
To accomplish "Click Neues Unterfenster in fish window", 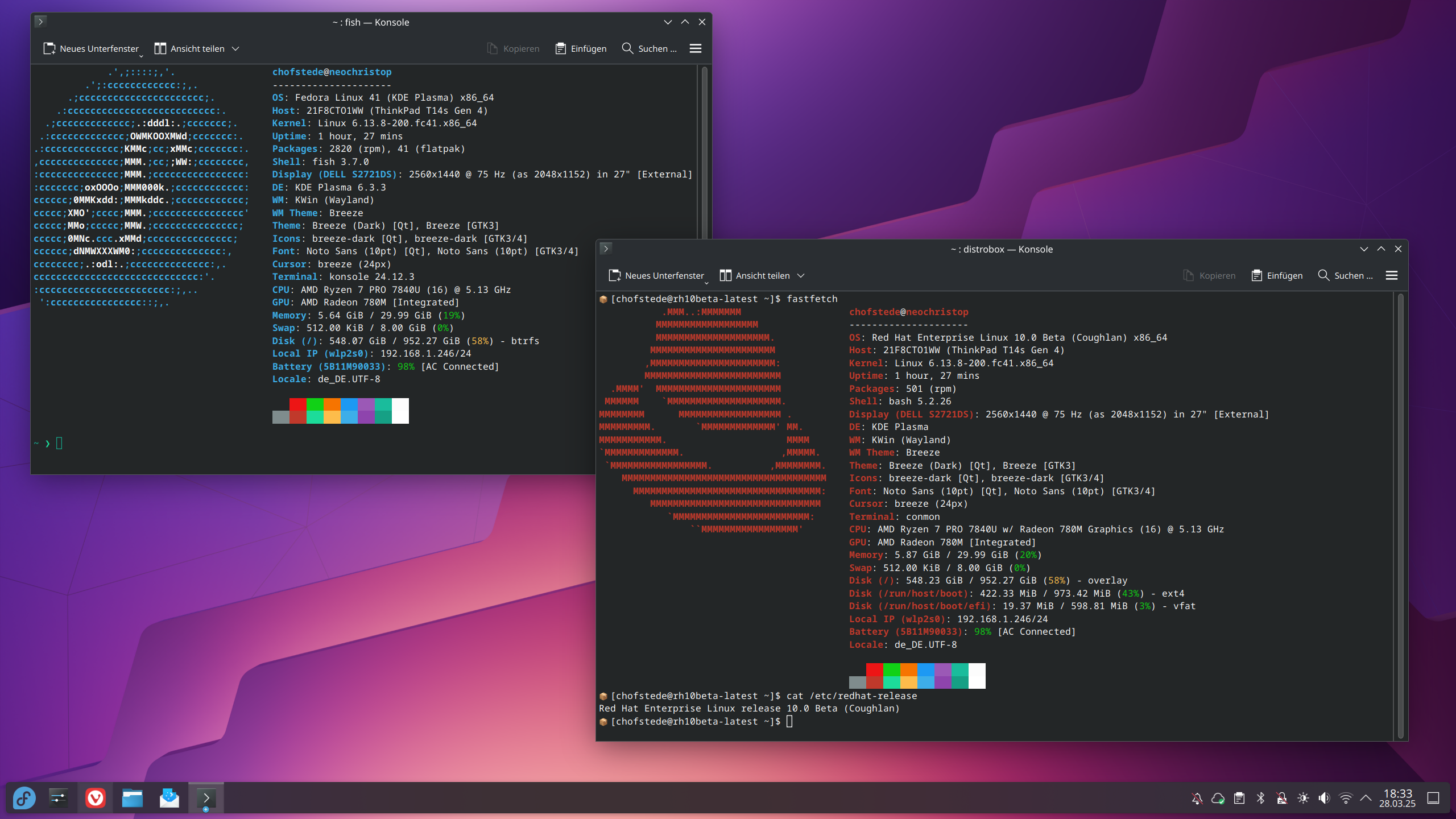I will (x=91, y=49).
